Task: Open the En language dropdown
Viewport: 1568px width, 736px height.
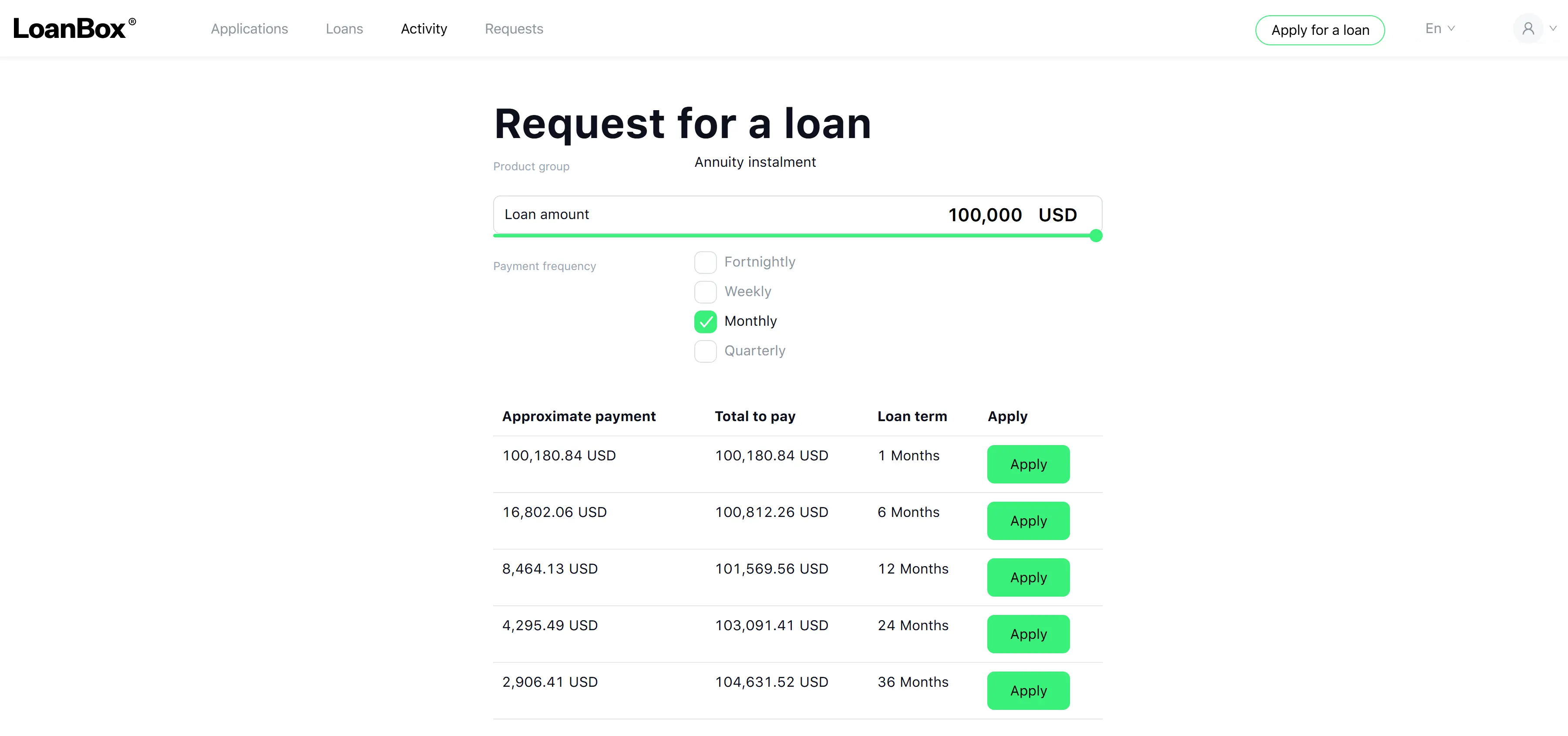Action: click(x=1440, y=29)
